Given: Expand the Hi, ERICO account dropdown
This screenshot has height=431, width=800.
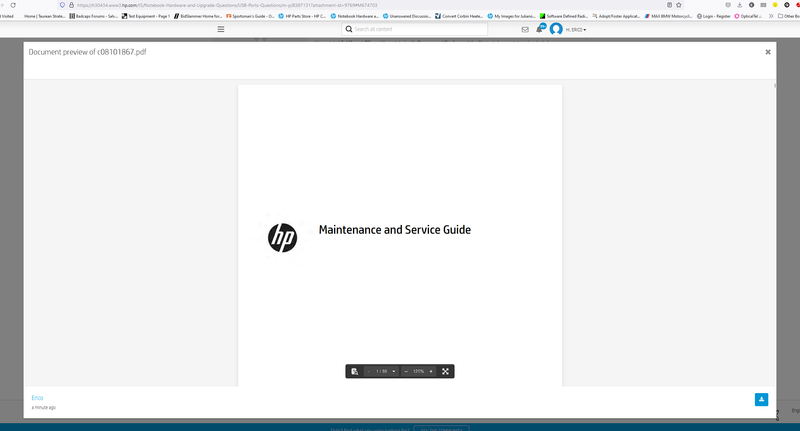Looking at the screenshot, I should point(576,30).
